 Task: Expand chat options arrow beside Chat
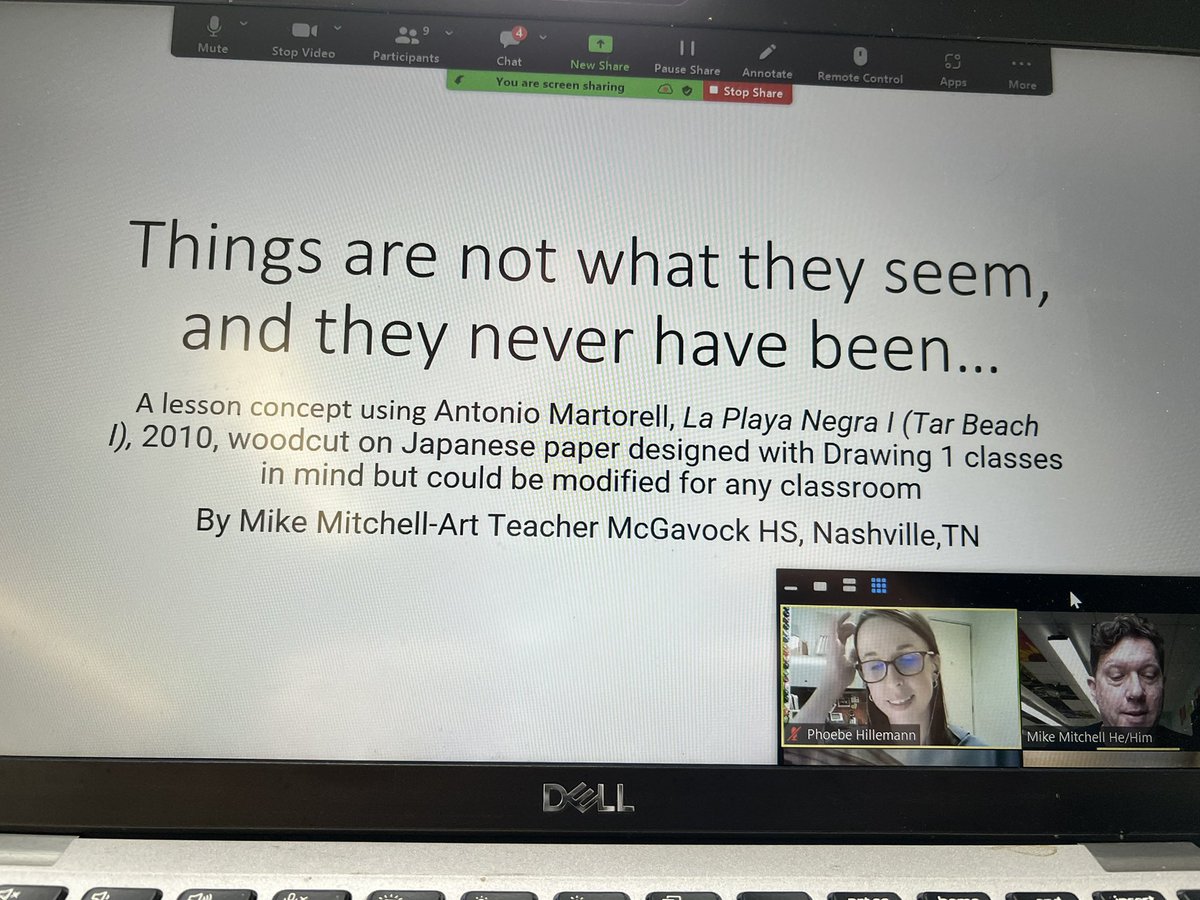coord(543,37)
